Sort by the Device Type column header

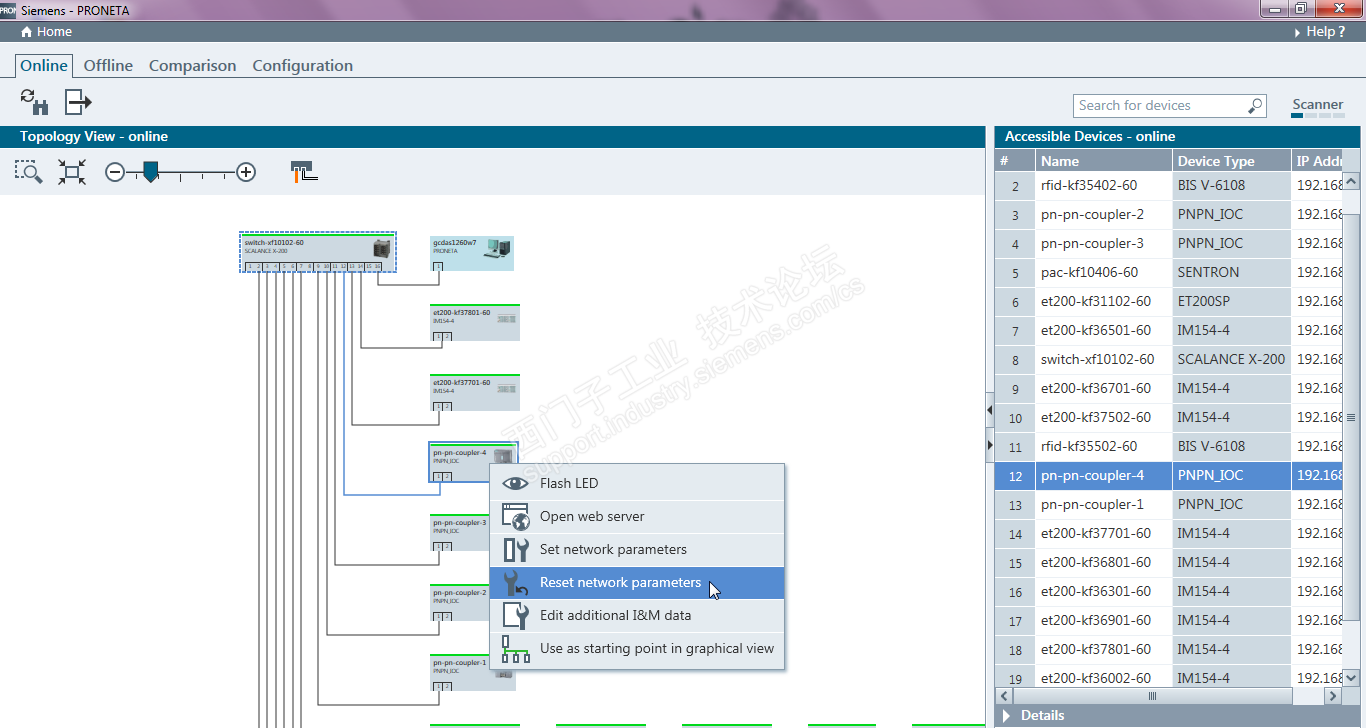click(x=1231, y=160)
